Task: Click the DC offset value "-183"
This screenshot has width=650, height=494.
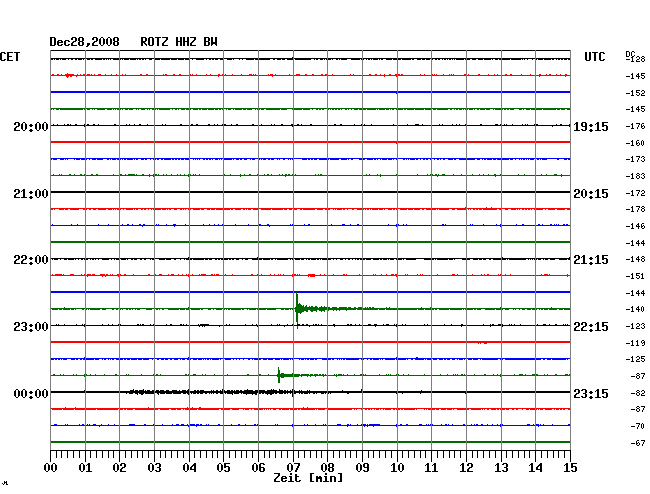Action: (635, 176)
